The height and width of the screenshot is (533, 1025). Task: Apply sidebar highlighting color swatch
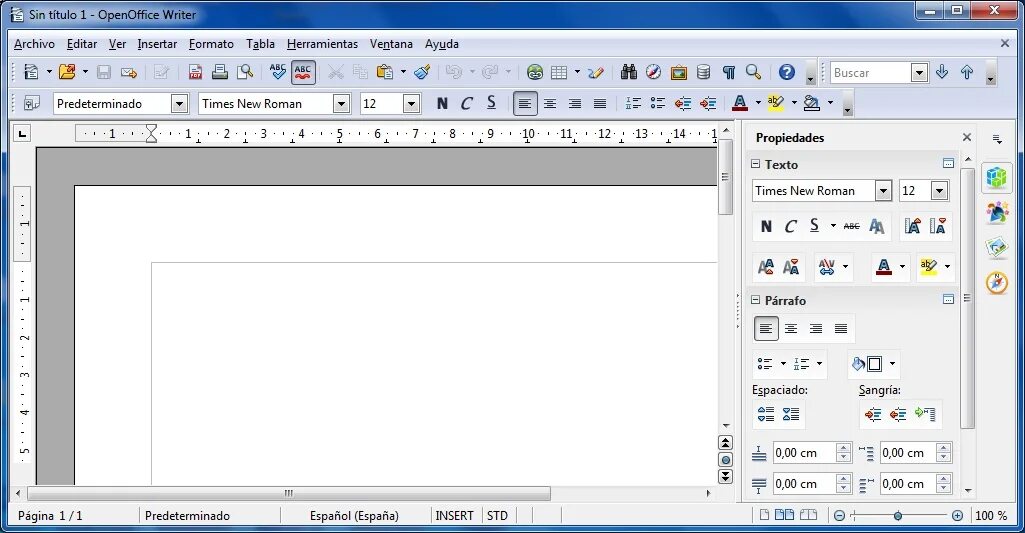pyautogui.click(x=928, y=266)
